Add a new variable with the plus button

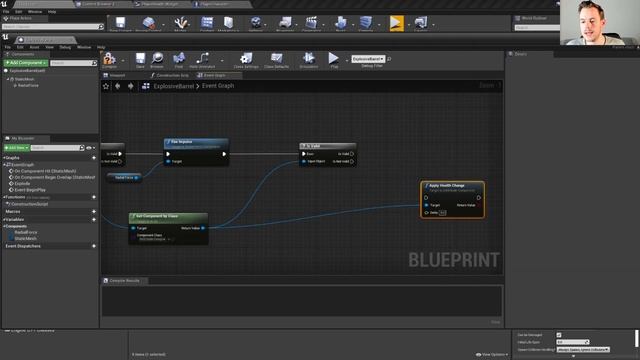tap(94, 220)
